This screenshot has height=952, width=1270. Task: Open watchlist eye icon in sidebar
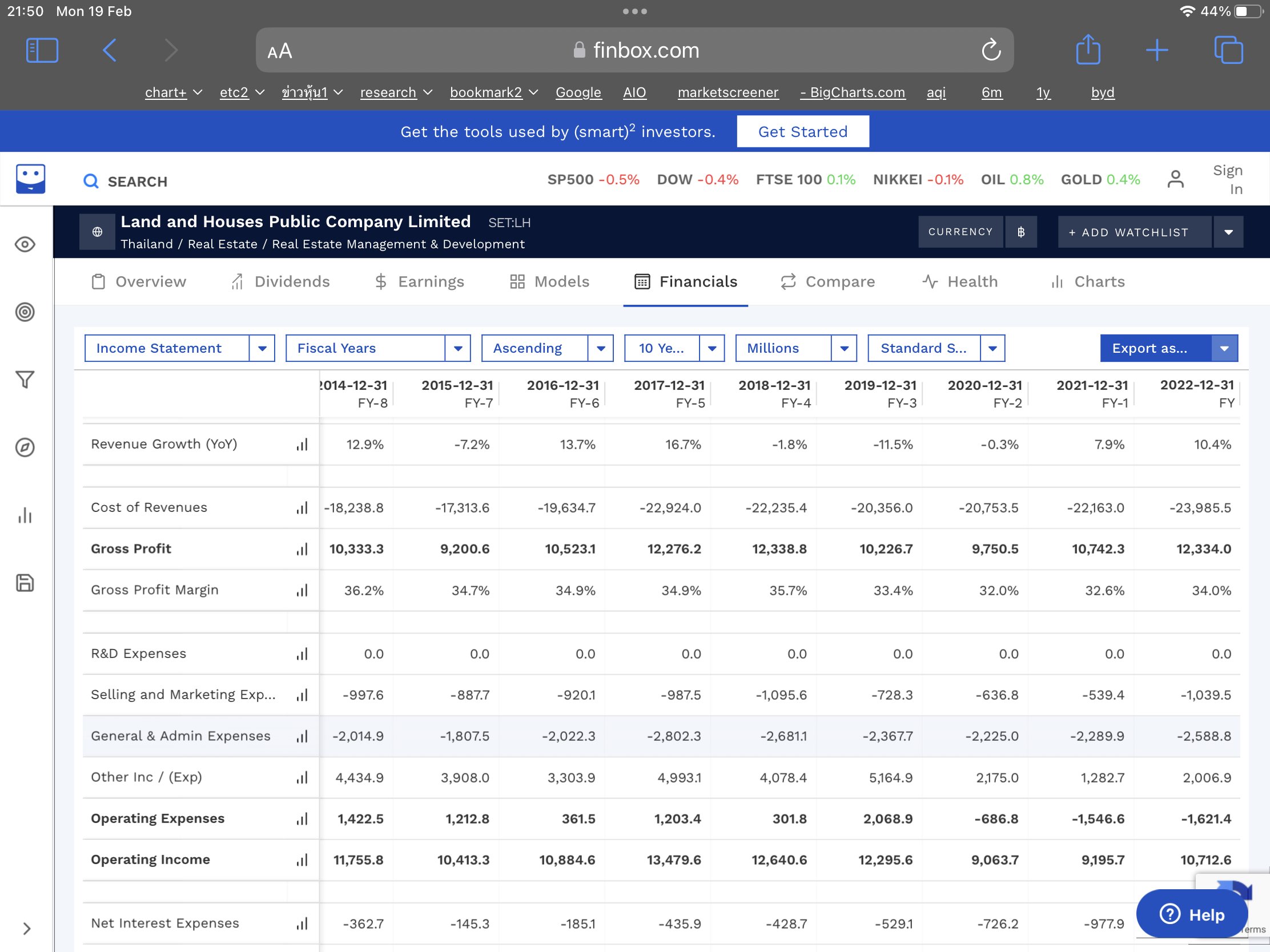point(25,245)
